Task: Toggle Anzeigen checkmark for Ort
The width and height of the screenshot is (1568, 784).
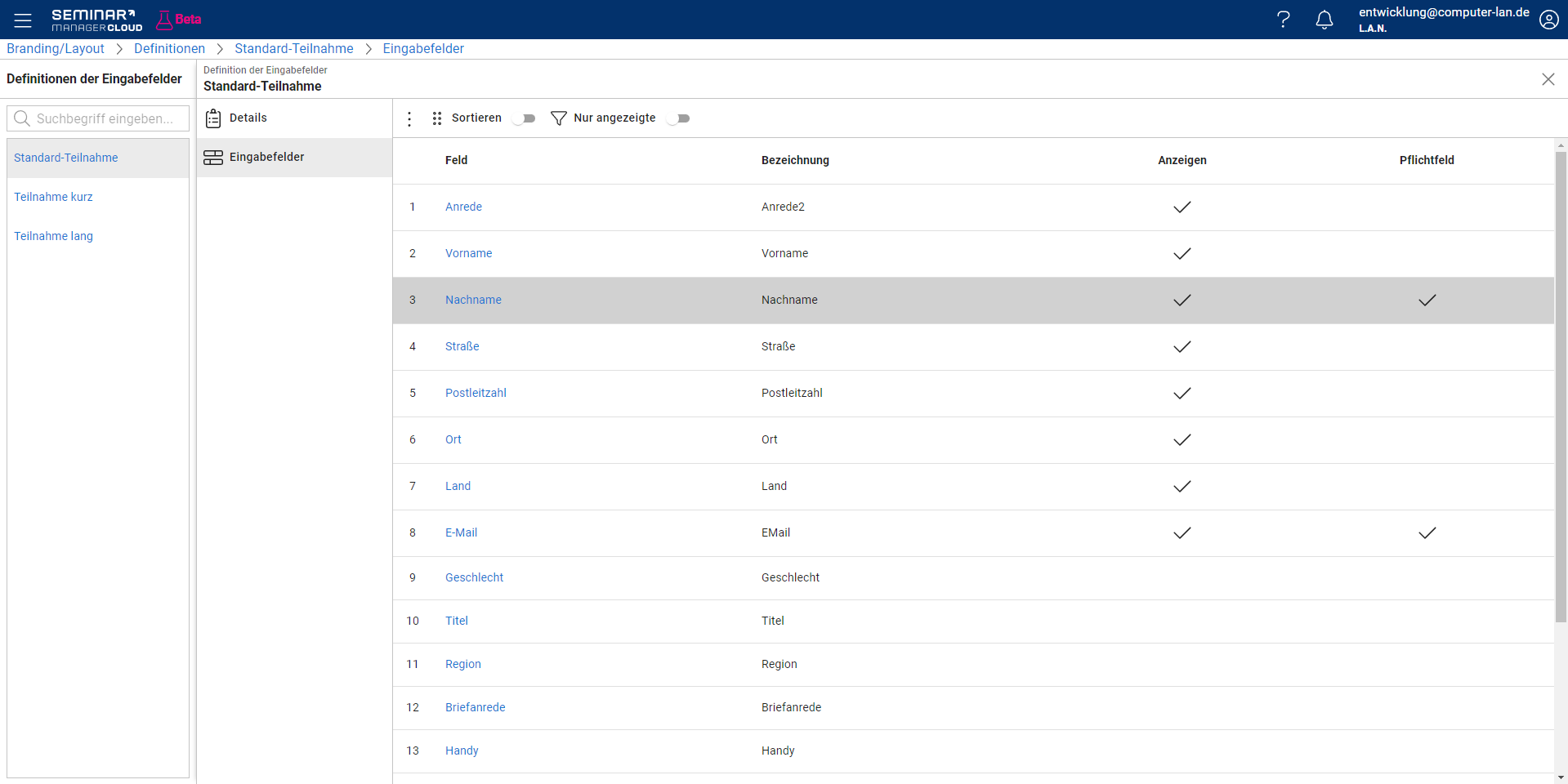Action: (1182, 440)
